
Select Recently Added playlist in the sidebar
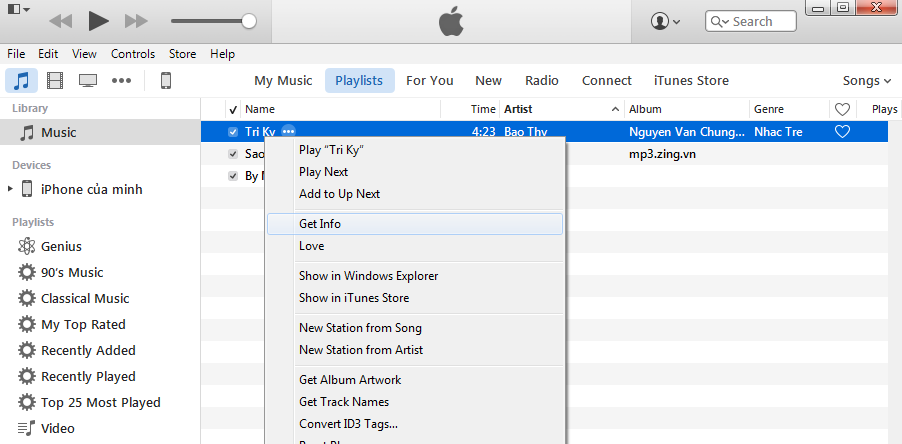88,350
